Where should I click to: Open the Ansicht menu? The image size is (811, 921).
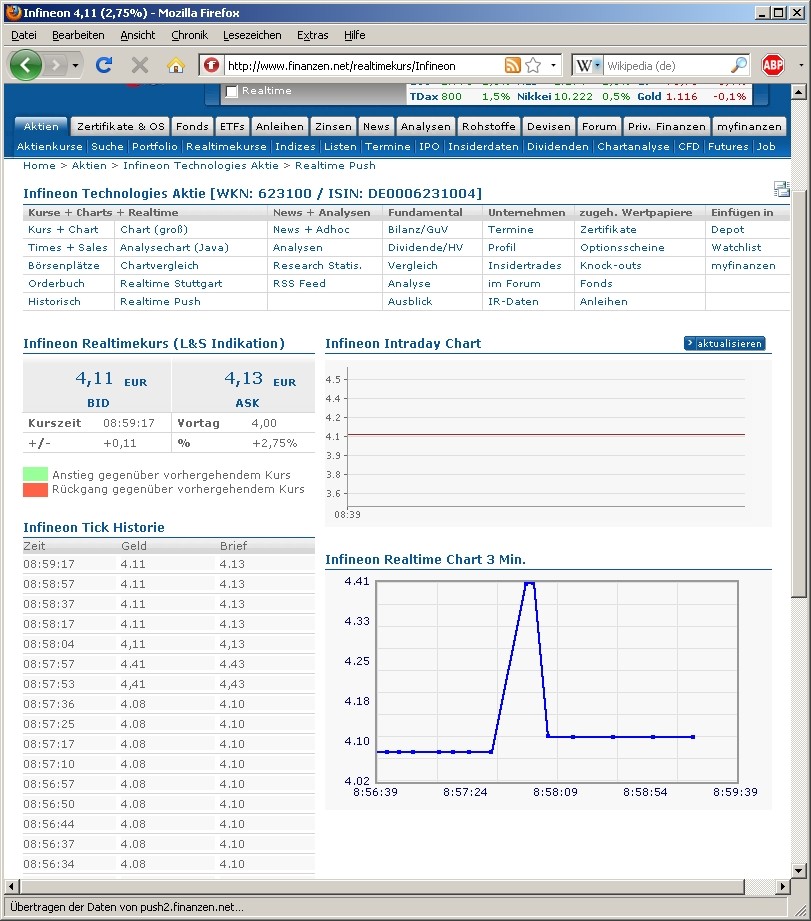pos(137,35)
